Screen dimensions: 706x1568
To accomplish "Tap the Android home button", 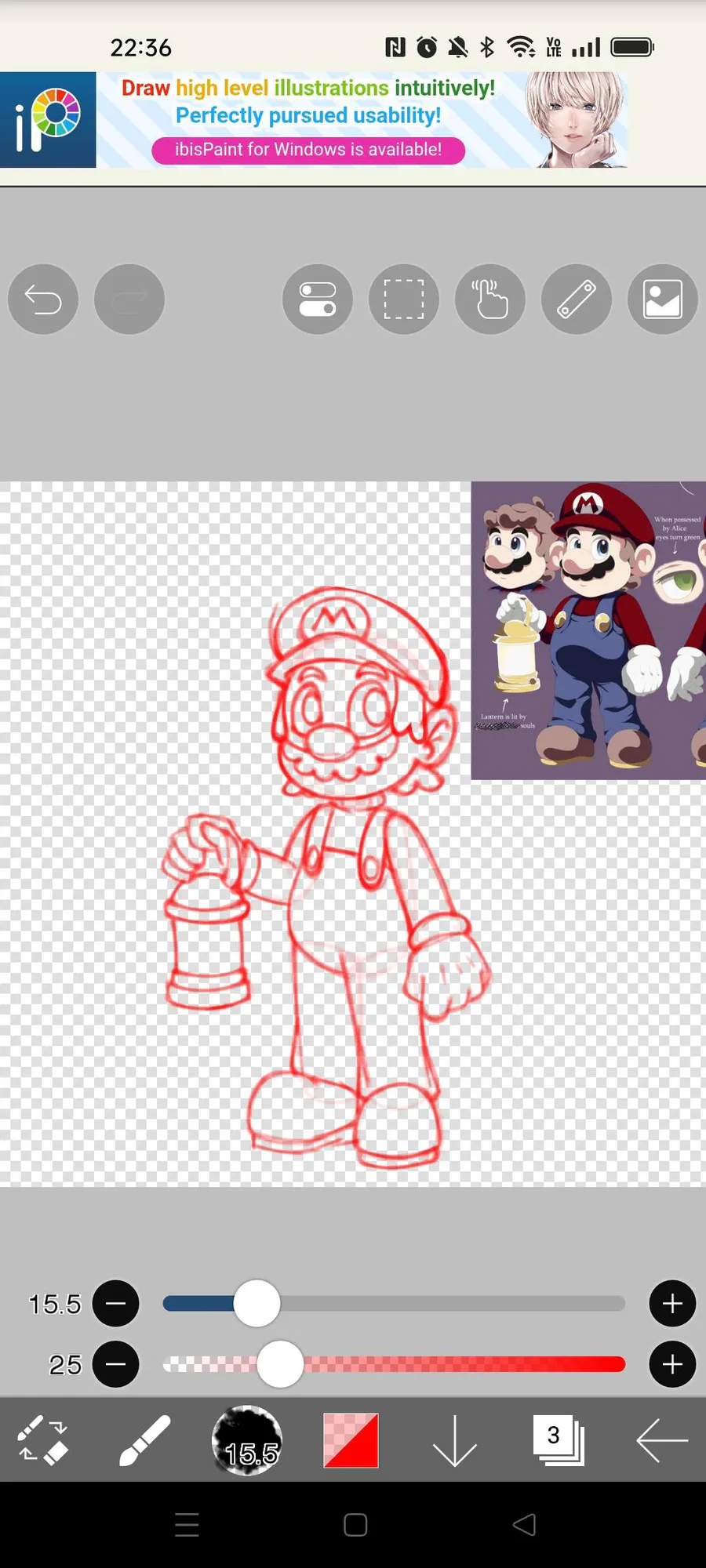I will pos(355,1525).
